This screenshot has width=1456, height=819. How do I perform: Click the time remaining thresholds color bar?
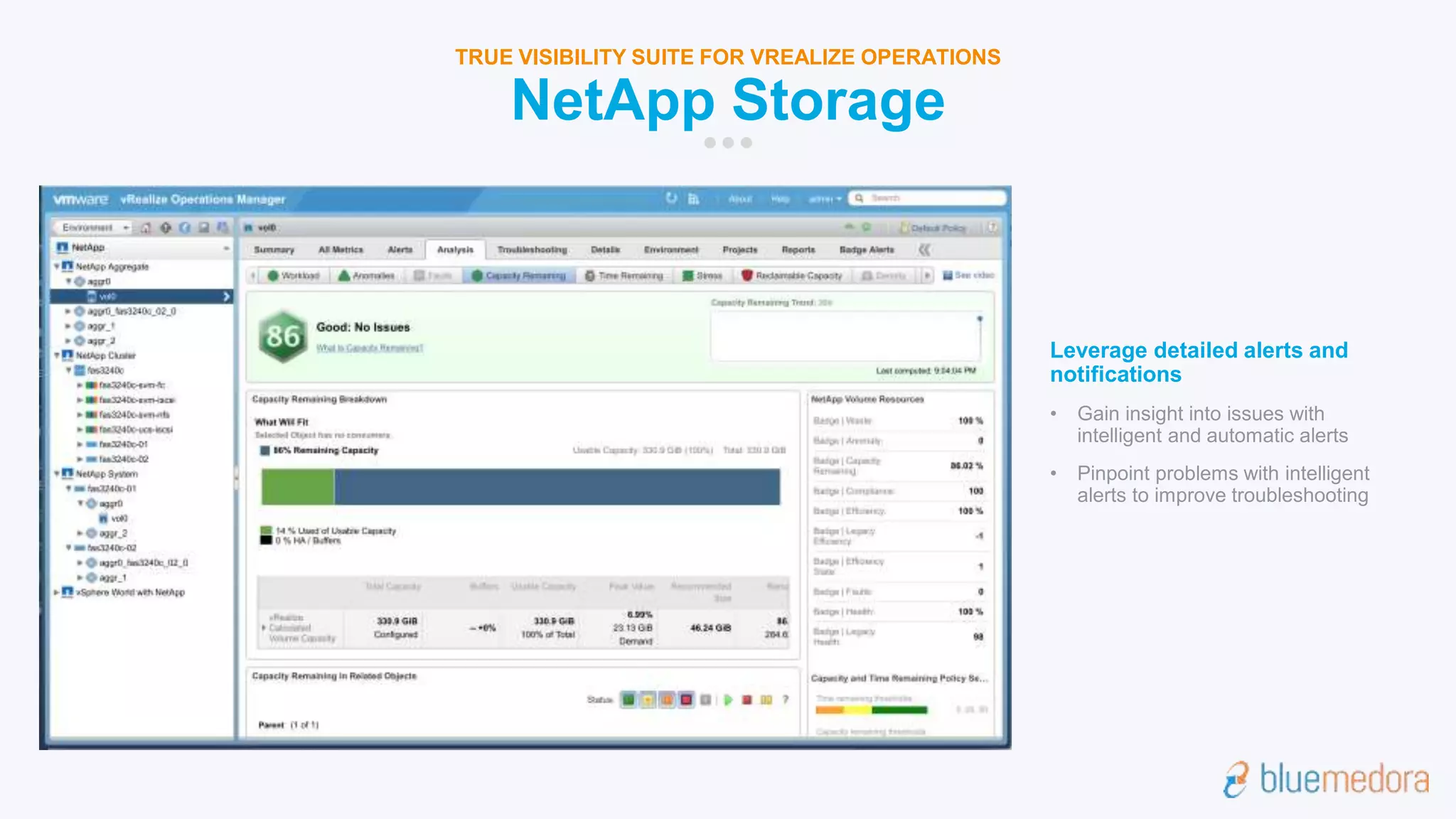point(872,710)
